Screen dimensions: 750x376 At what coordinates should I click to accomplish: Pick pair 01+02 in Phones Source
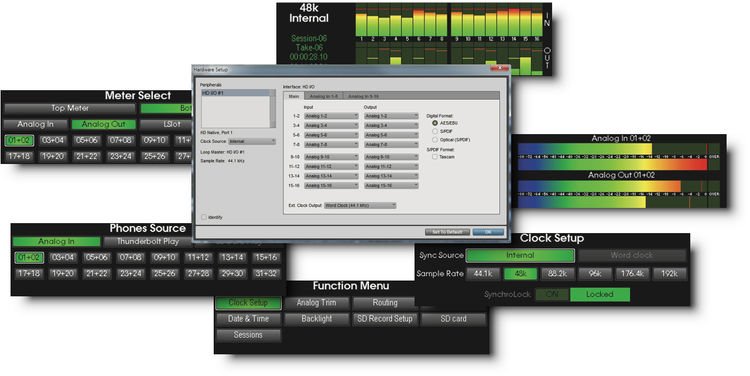(29, 257)
